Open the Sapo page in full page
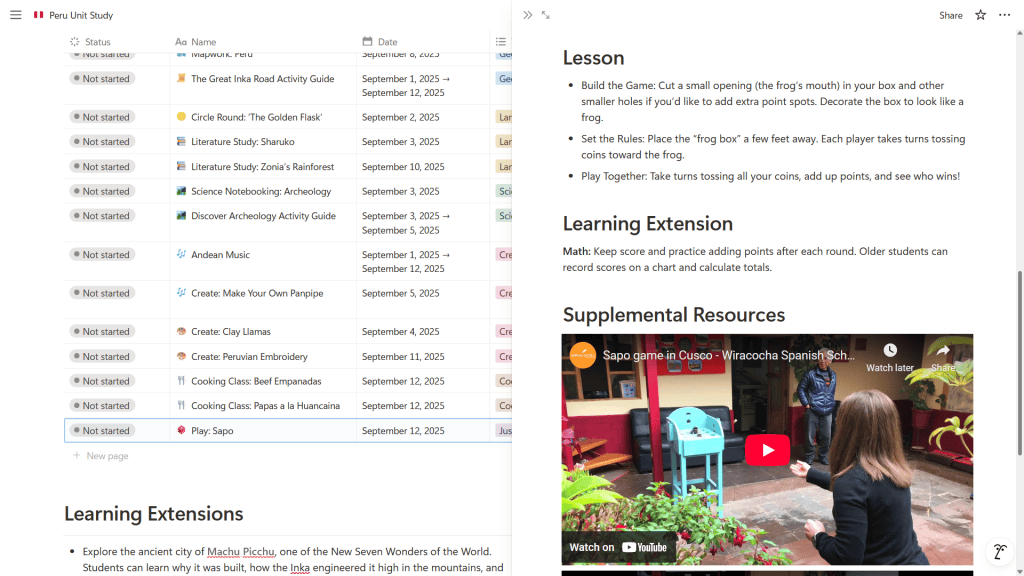 (546, 15)
